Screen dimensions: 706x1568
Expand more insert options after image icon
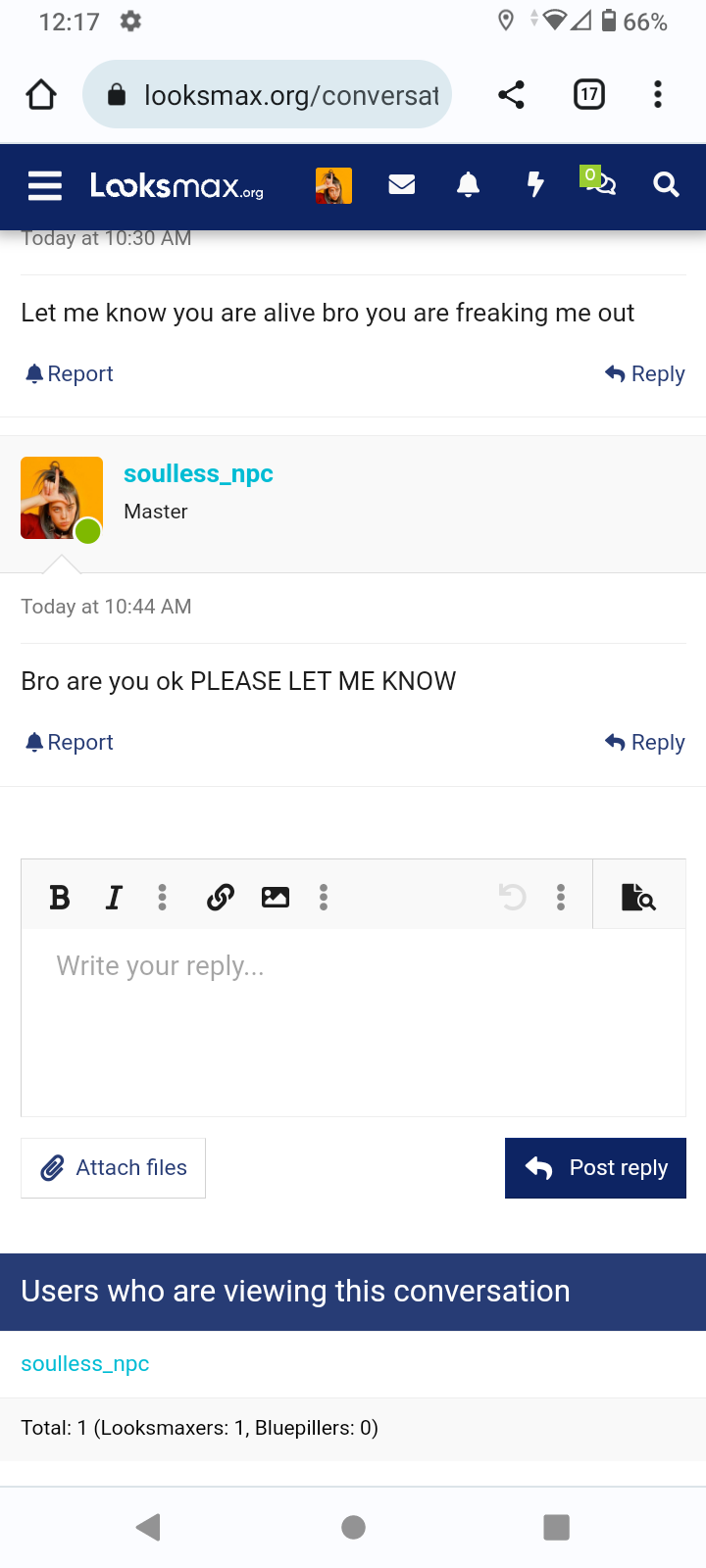pos(324,897)
